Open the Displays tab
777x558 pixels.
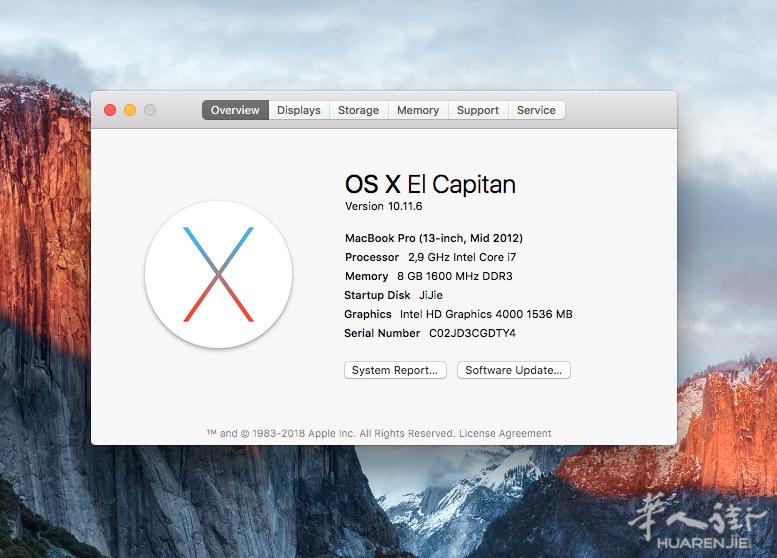pyautogui.click(x=299, y=110)
